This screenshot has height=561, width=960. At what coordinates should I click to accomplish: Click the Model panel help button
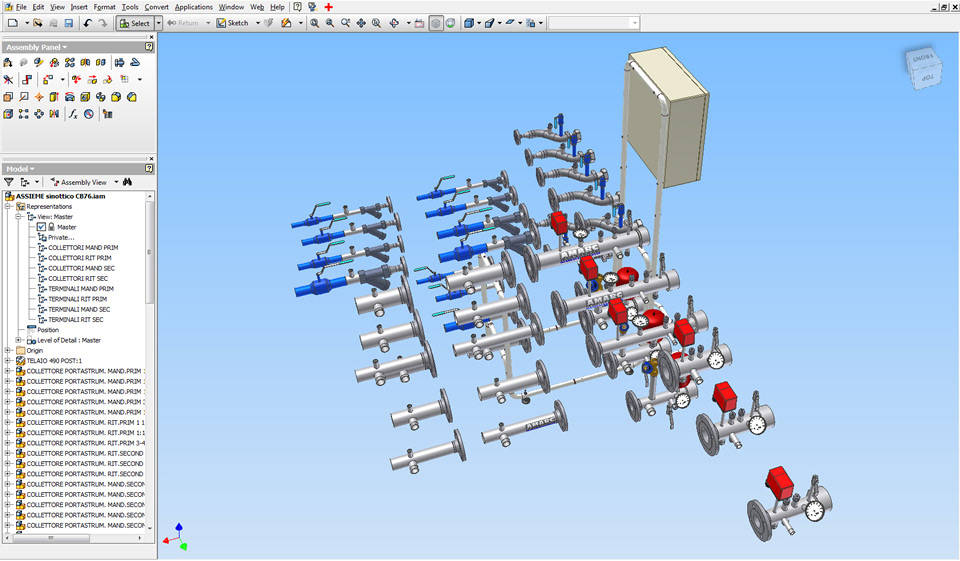(149, 168)
